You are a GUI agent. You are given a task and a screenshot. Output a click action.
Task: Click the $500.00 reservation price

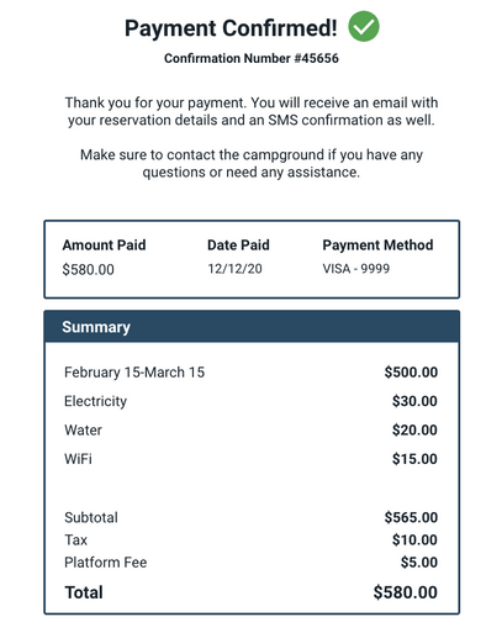point(411,372)
